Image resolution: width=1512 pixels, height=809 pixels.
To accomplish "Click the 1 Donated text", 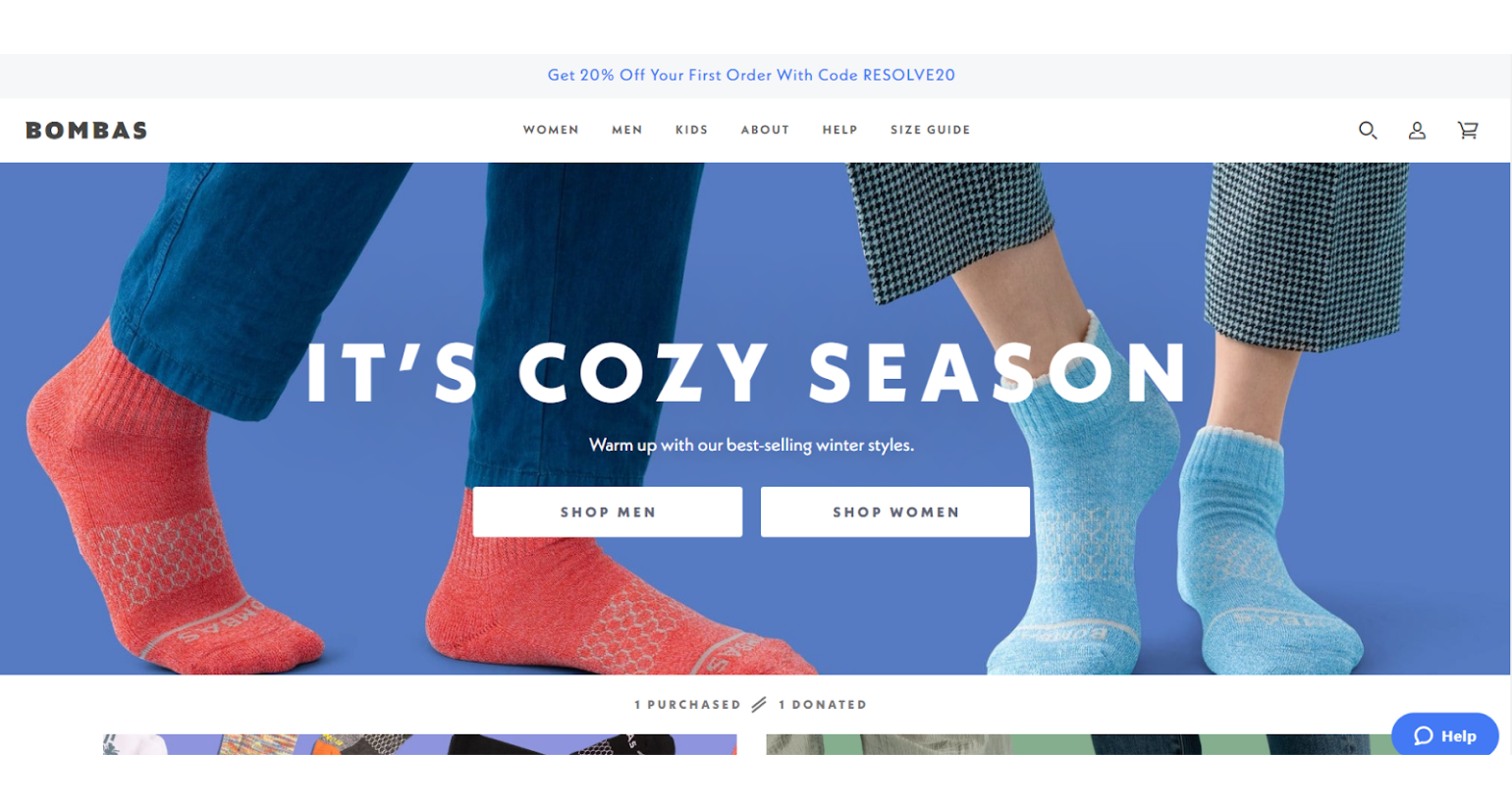I will click(x=823, y=705).
